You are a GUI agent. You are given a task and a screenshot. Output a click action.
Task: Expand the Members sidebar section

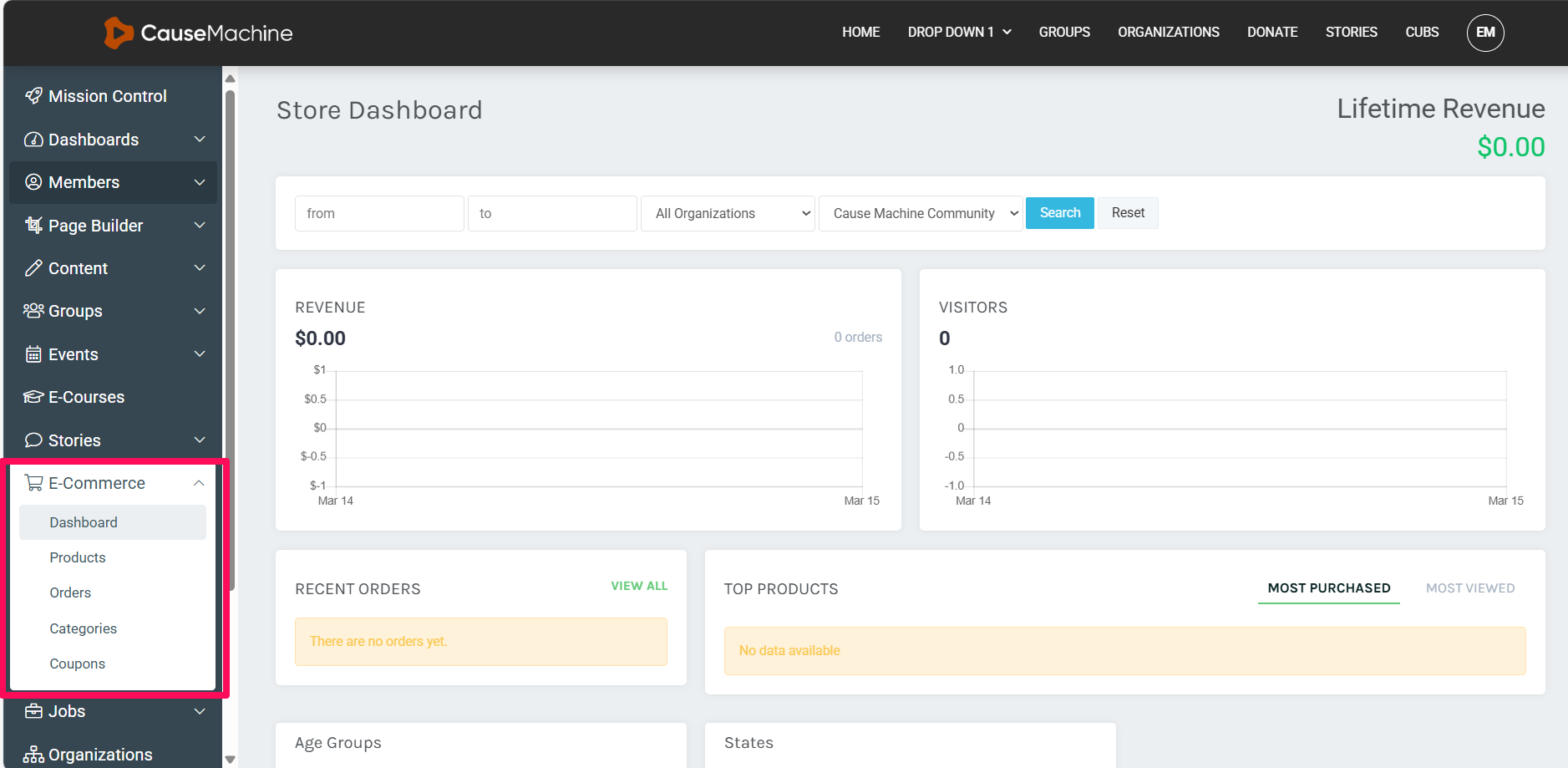click(x=200, y=182)
